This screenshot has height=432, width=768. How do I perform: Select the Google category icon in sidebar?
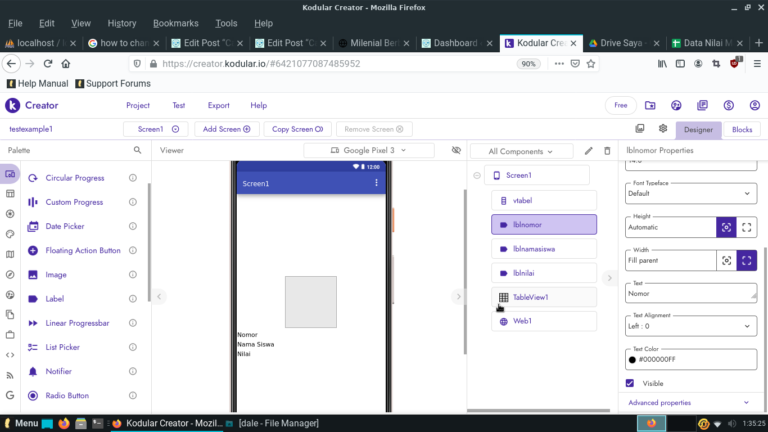(10, 395)
